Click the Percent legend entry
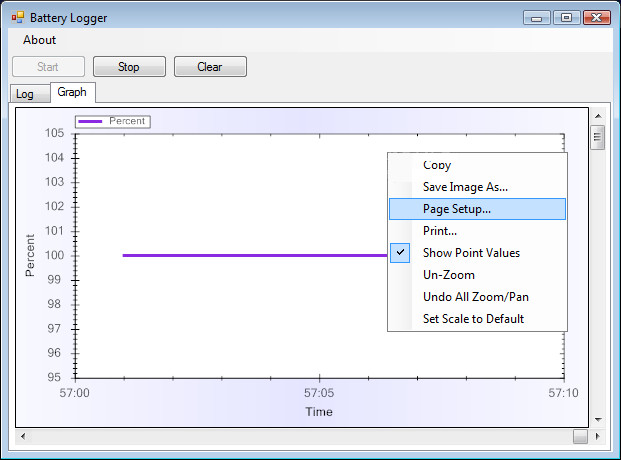 point(112,121)
